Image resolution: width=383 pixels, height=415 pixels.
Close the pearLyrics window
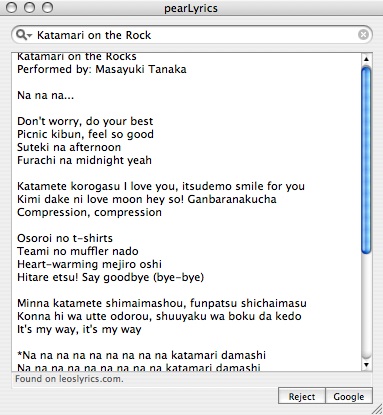click(x=11, y=7)
